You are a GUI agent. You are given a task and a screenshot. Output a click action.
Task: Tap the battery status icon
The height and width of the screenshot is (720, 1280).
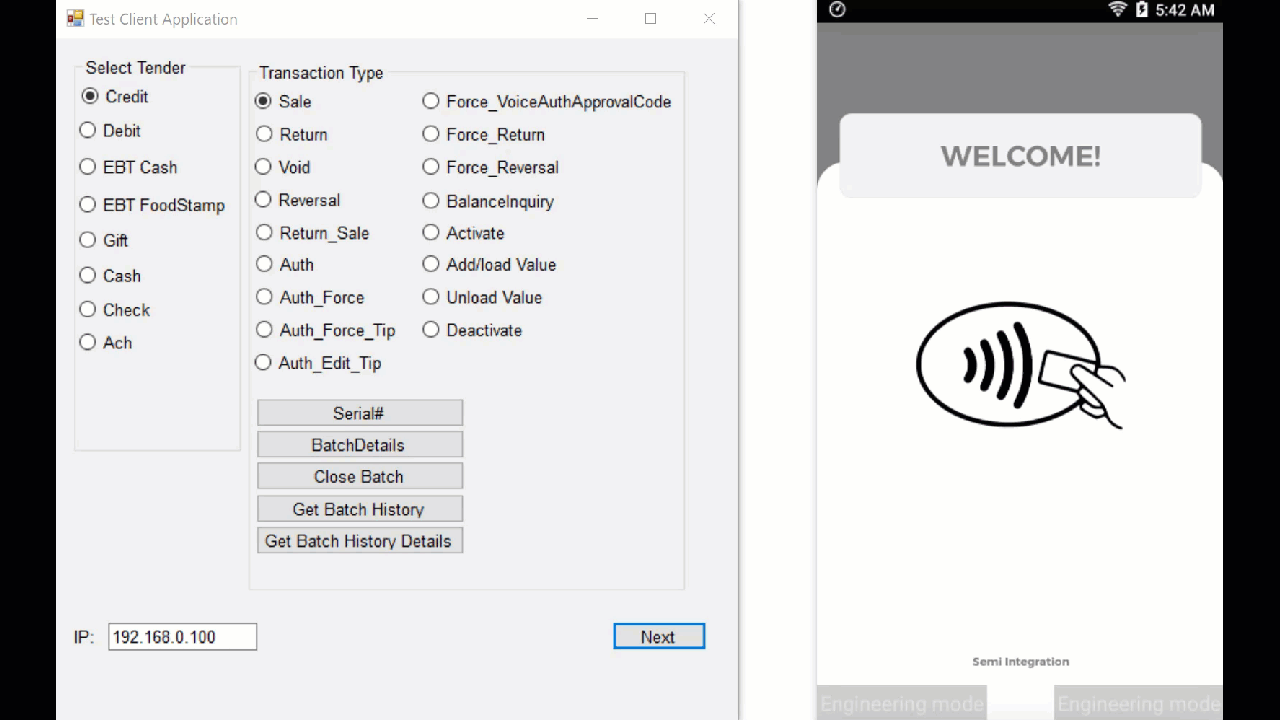click(x=1141, y=10)
